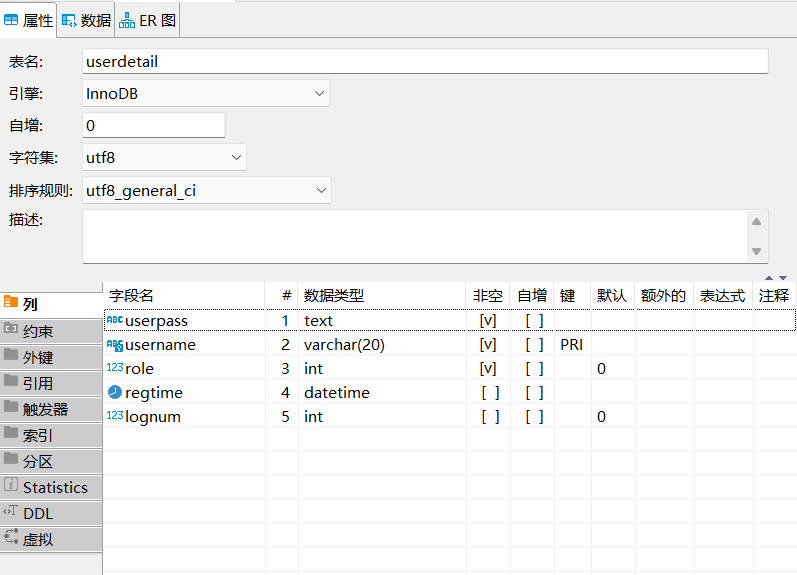Screen dimensions: 797x575
Task: Switch to the 属性 tab
Action: pyautogui.click(x=28, y=20)
